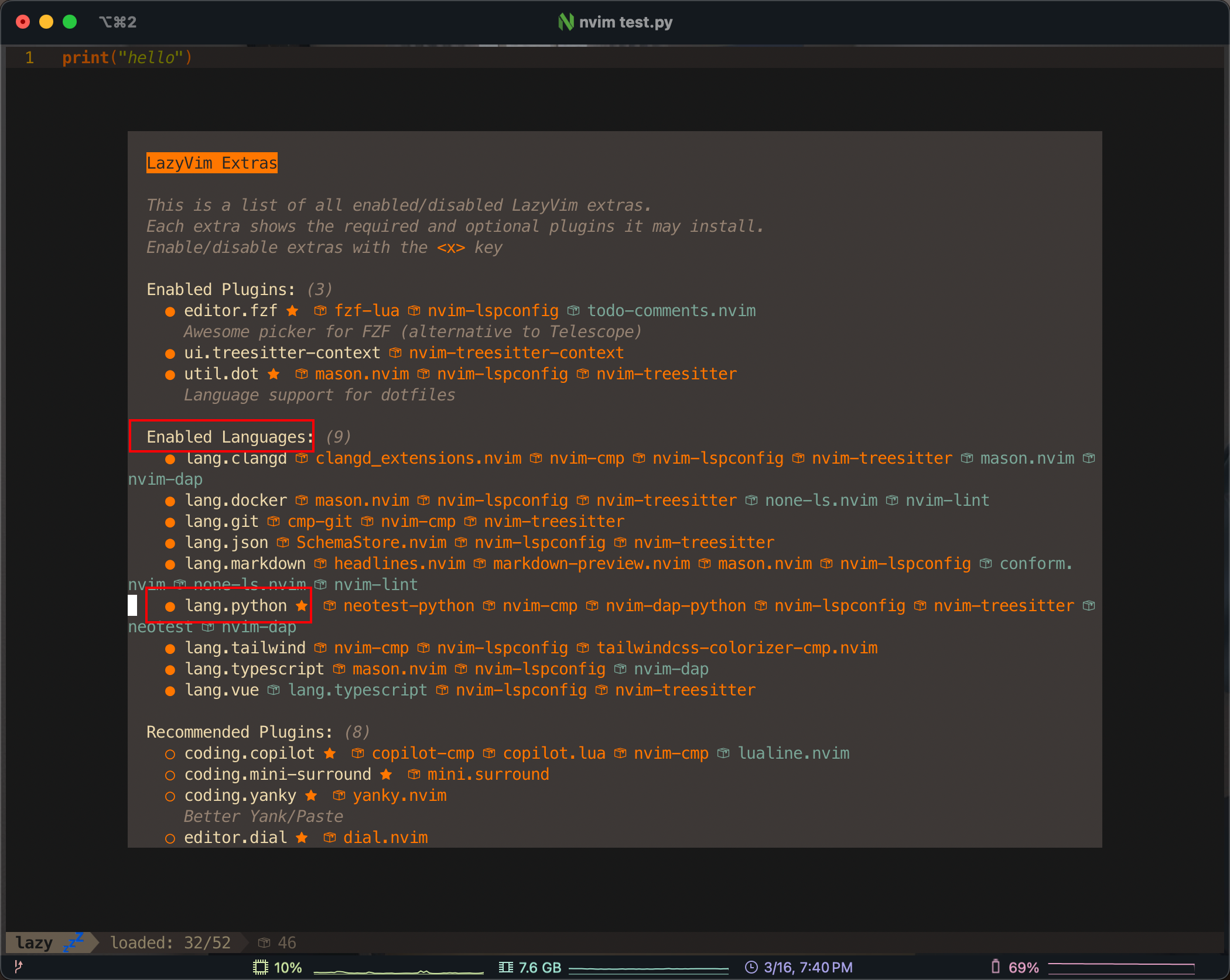Screen dimensions: 1230x980
Task: Toggle the filled bullet for util.dot
Action: (170, 375)
